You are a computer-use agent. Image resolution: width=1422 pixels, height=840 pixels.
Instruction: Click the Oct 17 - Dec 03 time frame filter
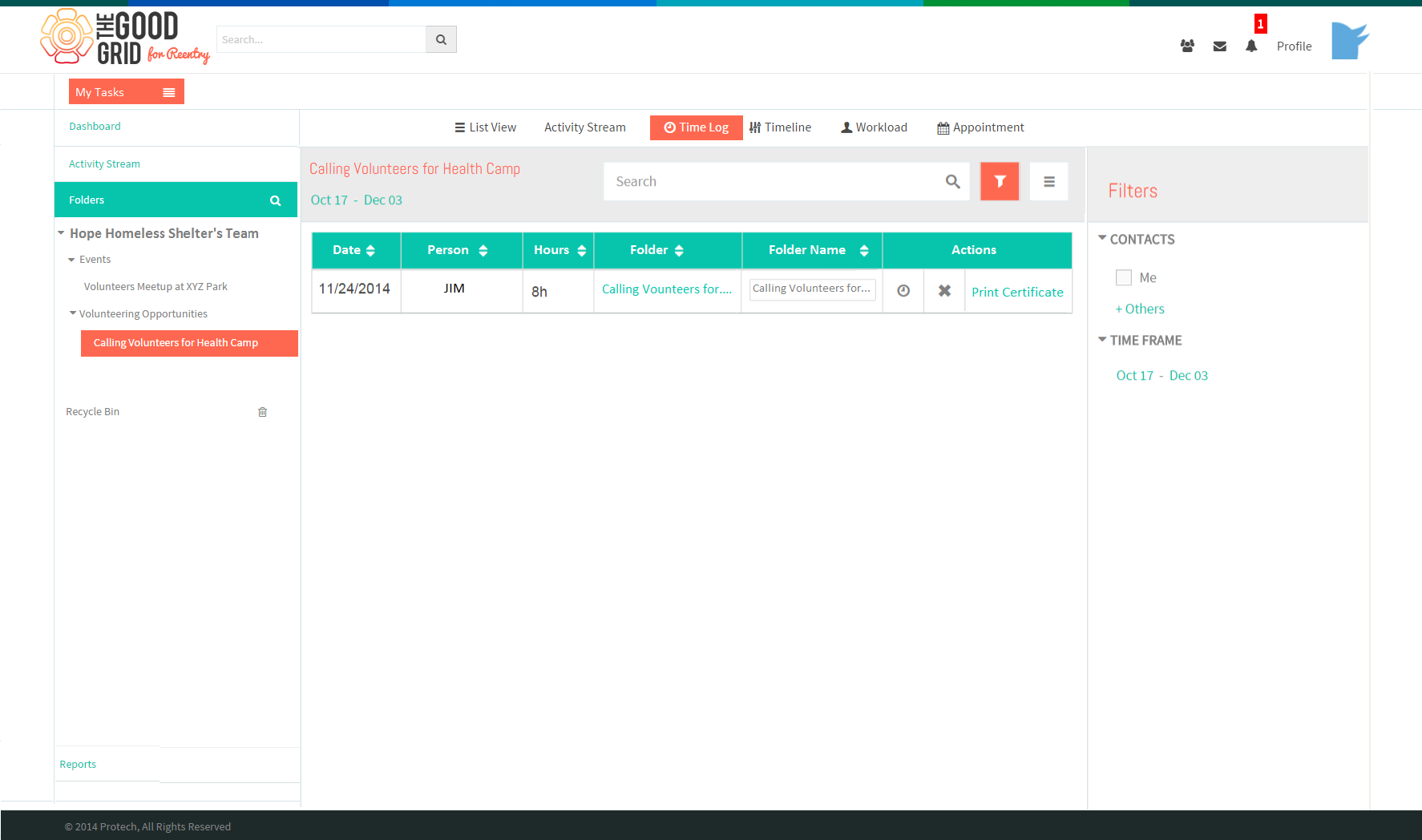coord(1161,376)
